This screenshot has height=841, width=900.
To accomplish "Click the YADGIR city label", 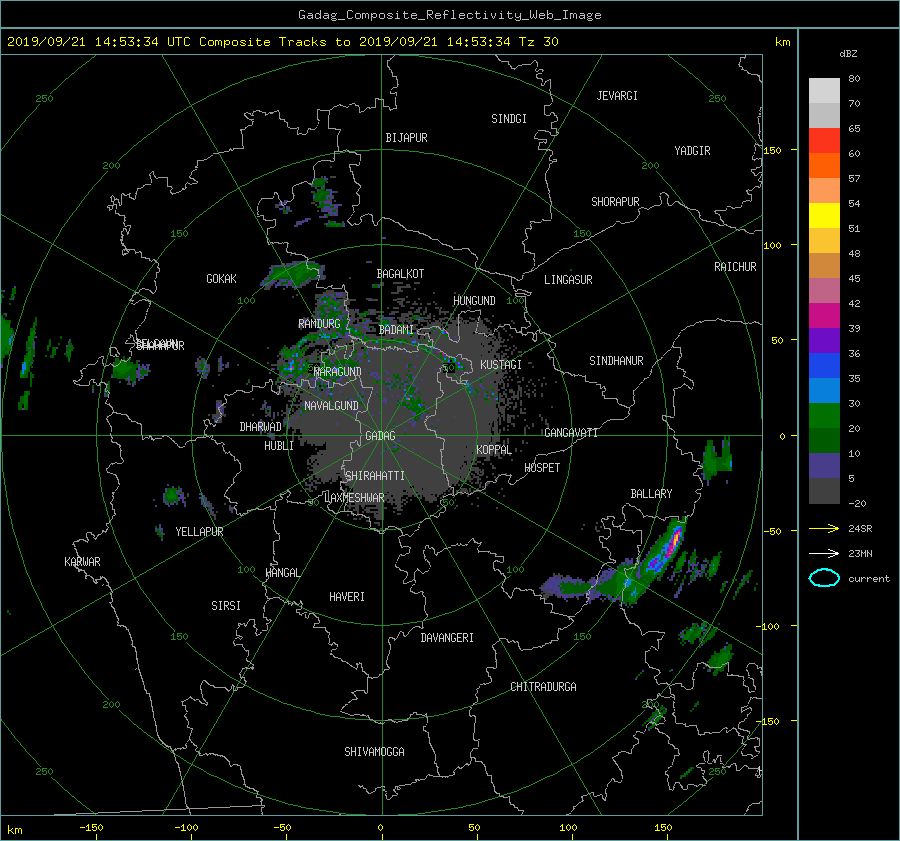I will (x=692, y=151).
